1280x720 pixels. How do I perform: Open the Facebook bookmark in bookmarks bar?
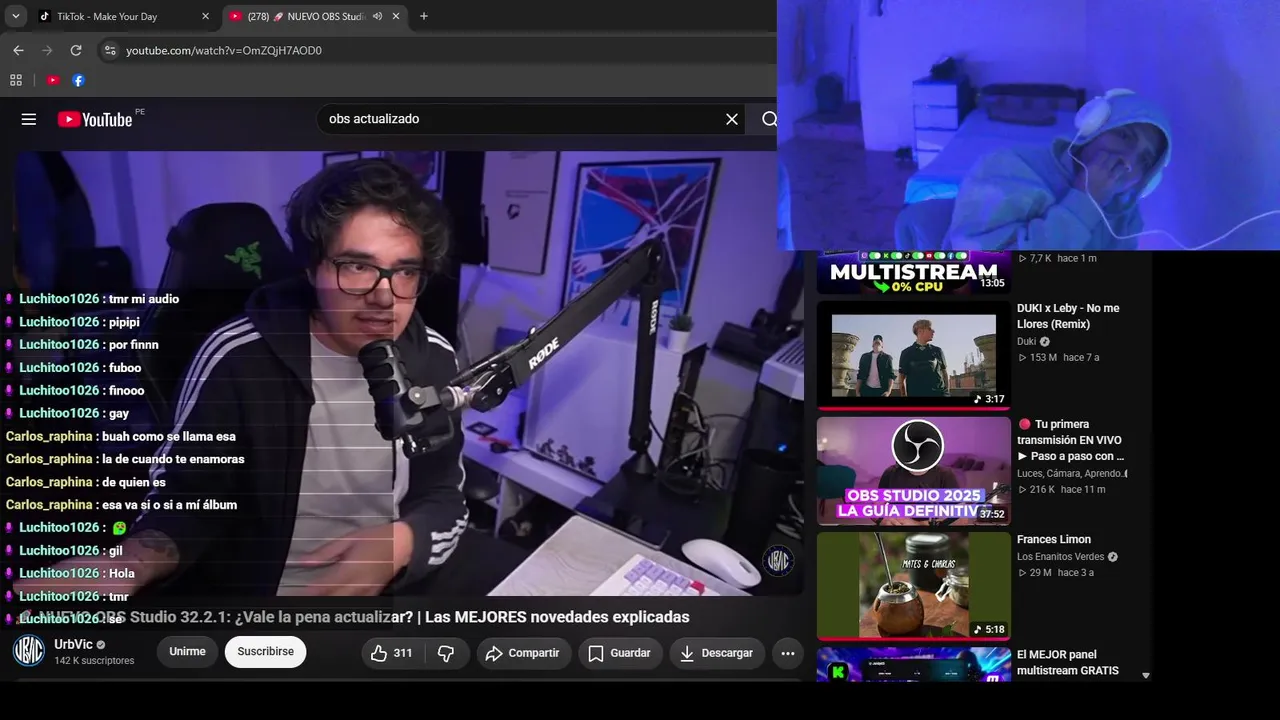tap(78, 80)
